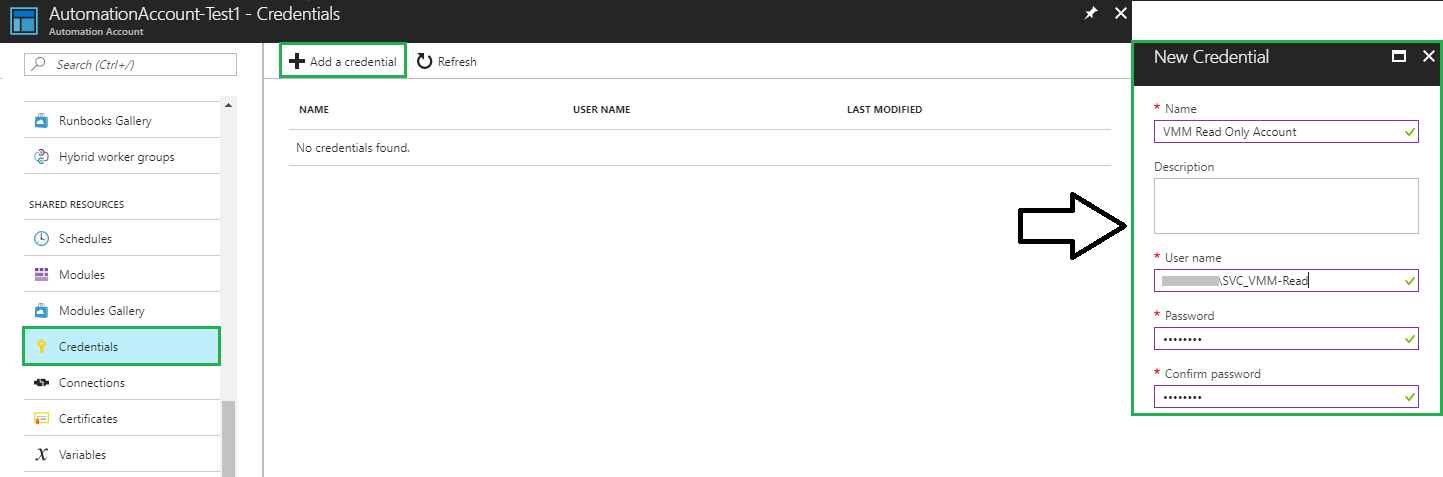Click the Name field green checkmark

point(1409,131)
